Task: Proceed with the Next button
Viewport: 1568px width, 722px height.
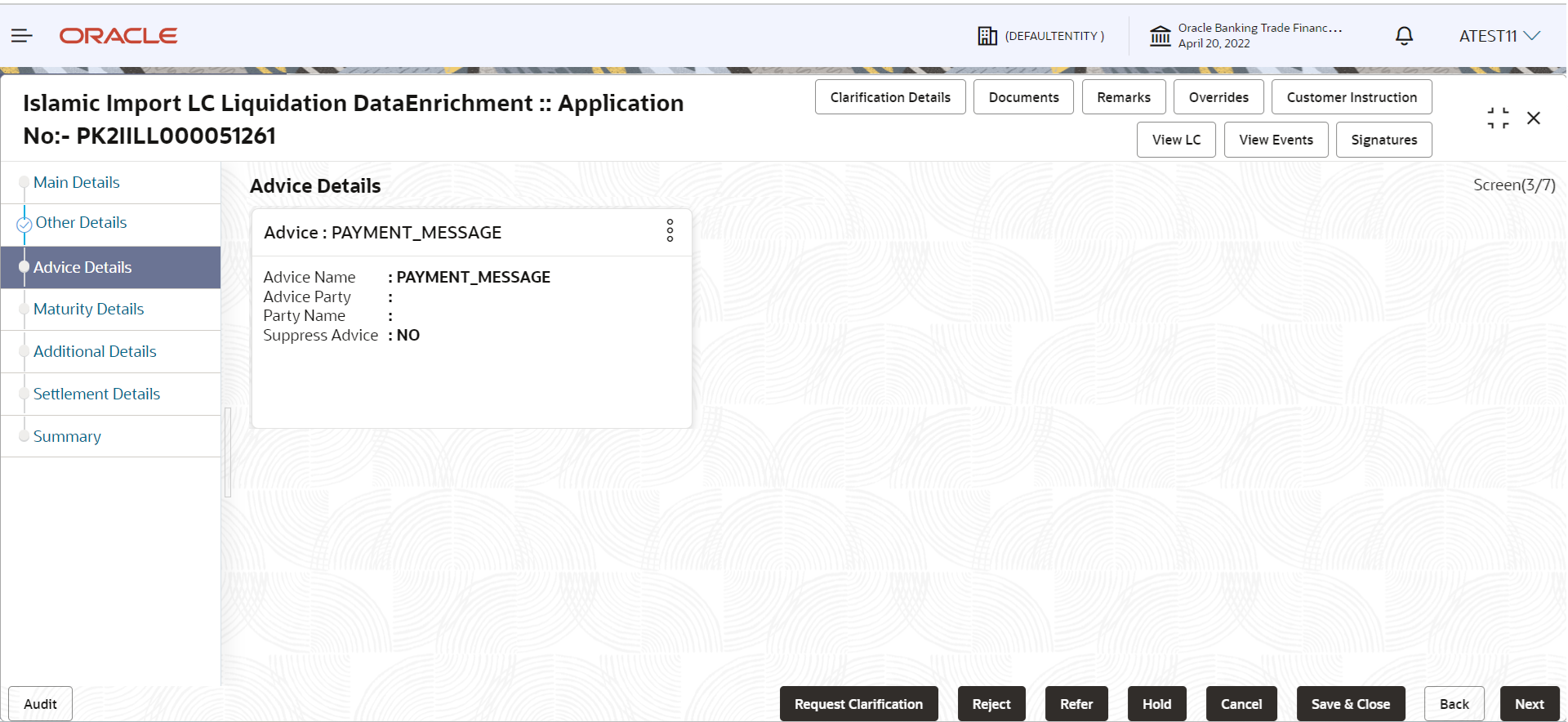Action: click(1529, 704)
